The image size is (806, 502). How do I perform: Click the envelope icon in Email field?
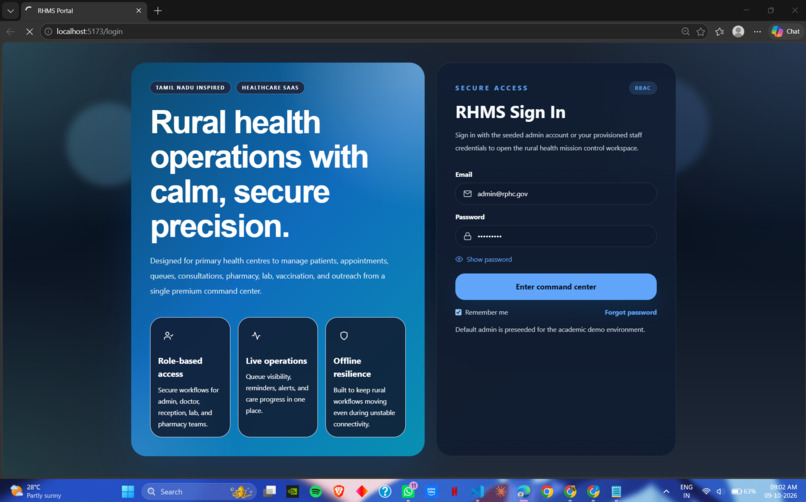(467, 194)
